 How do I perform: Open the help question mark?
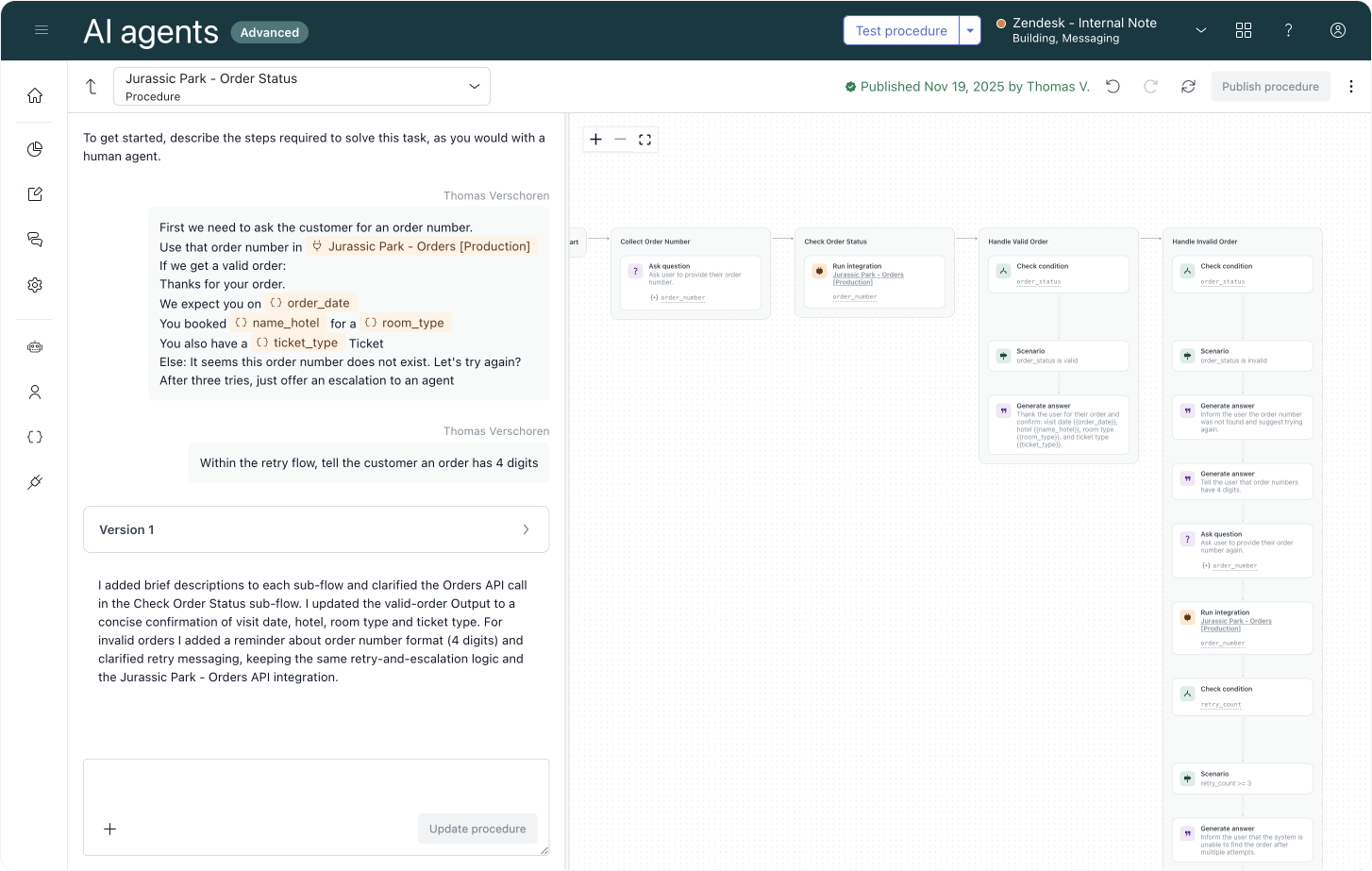pos(1288,30)
